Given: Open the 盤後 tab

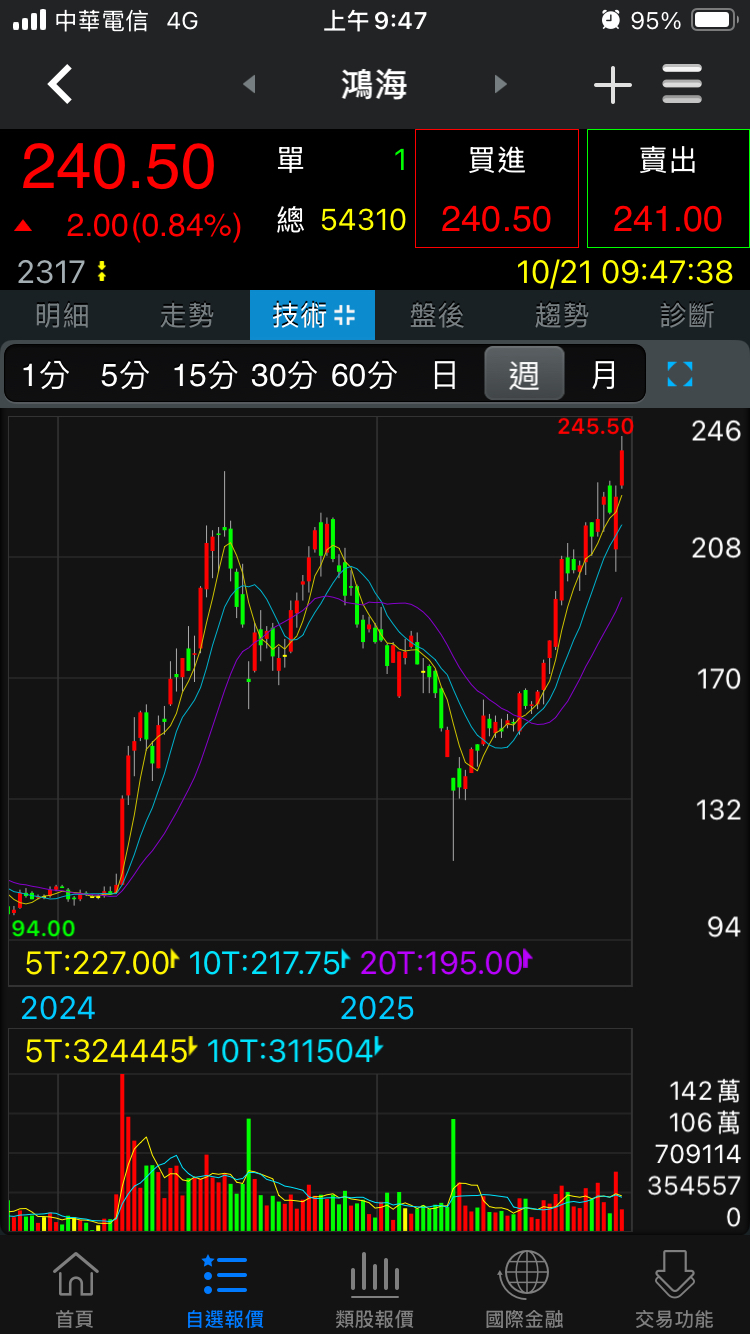Looking at the screenshot, I should (x=437, y=316).
